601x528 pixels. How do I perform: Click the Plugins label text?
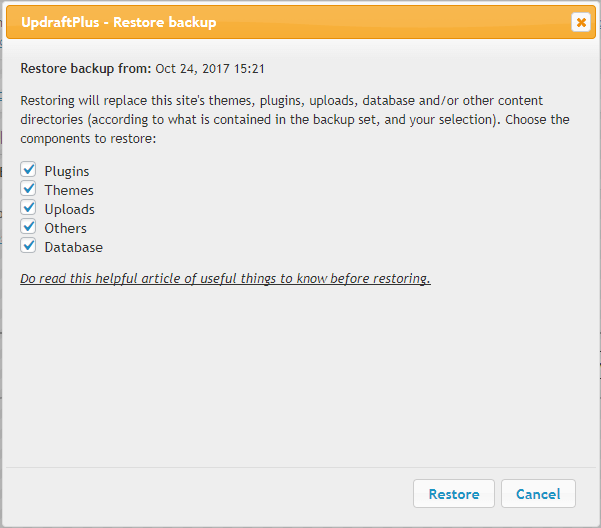[66, 171]
